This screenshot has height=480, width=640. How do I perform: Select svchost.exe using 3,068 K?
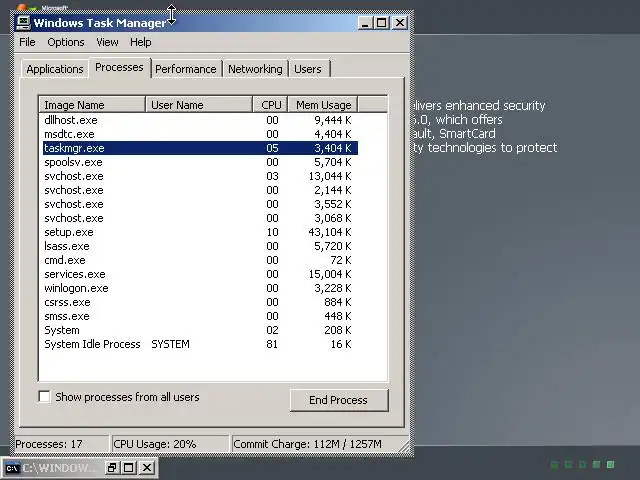coord(200,218)
